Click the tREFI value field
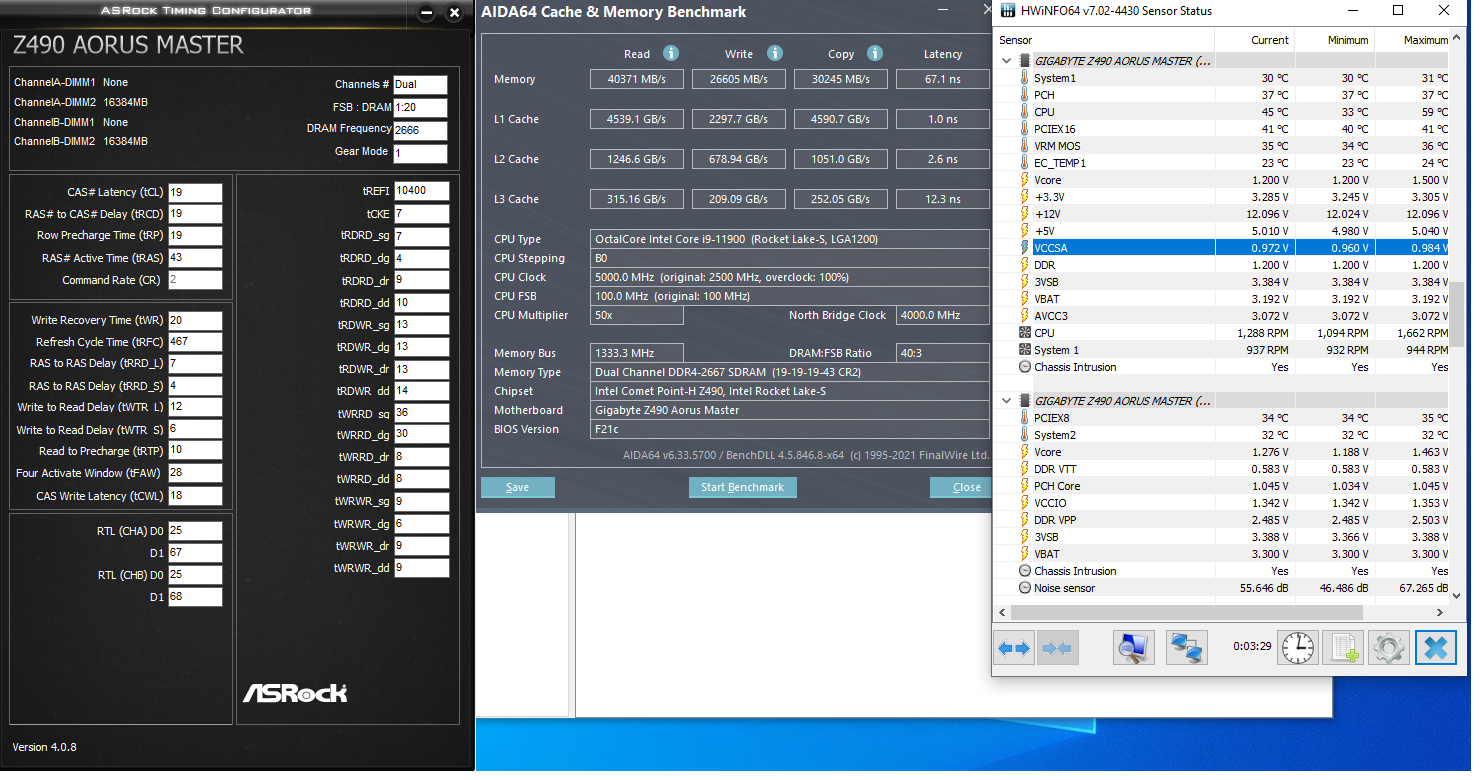The height and width of the screenshot is (780, 1480). [x=421, y=191]
